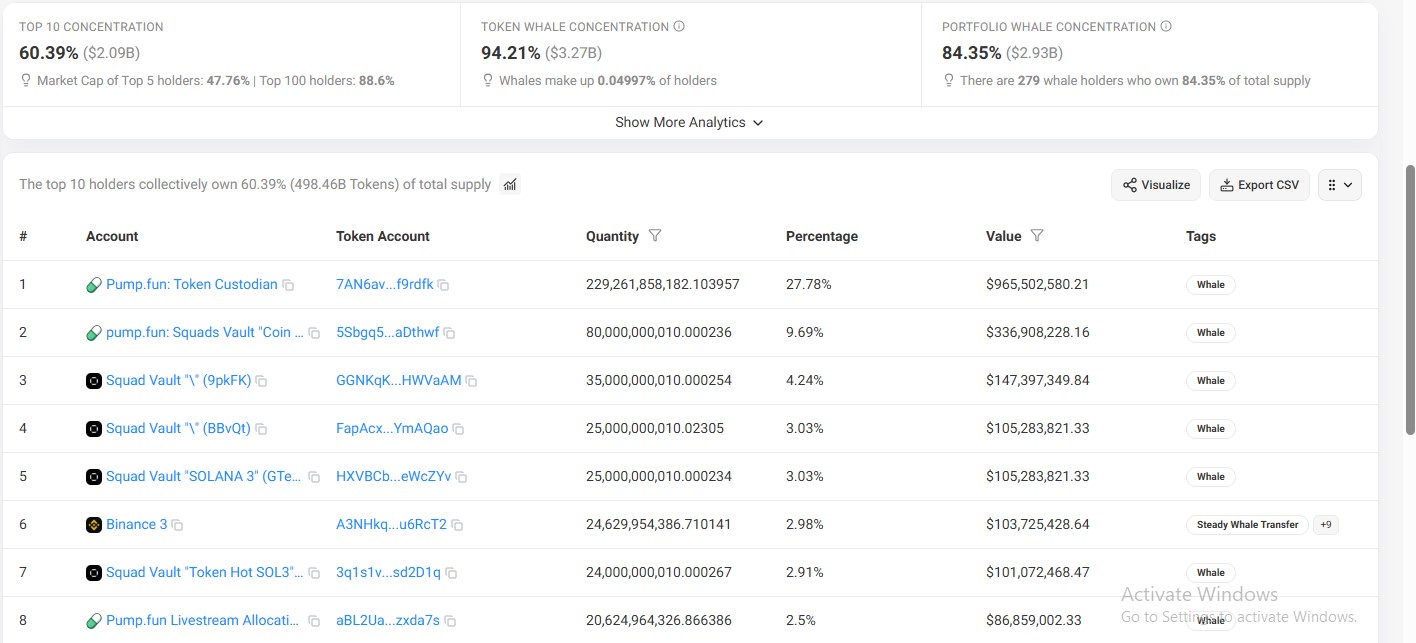Copy token account GGNKqK...HWVaAM
The image size is (1416, 643).
click(471, 381)
